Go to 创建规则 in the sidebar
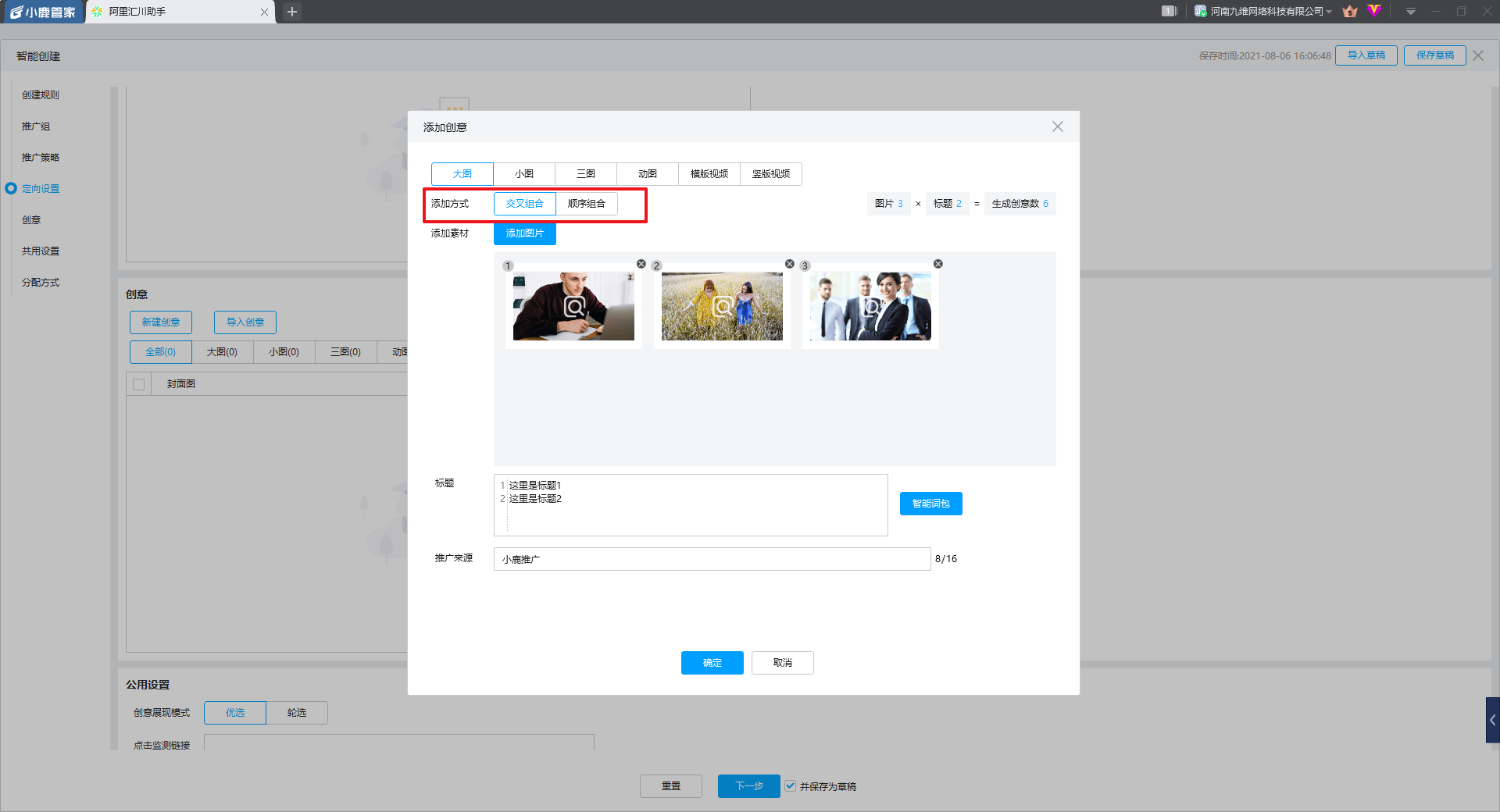The width and height of the screenshot is (1500, 812). coord(41,95)
